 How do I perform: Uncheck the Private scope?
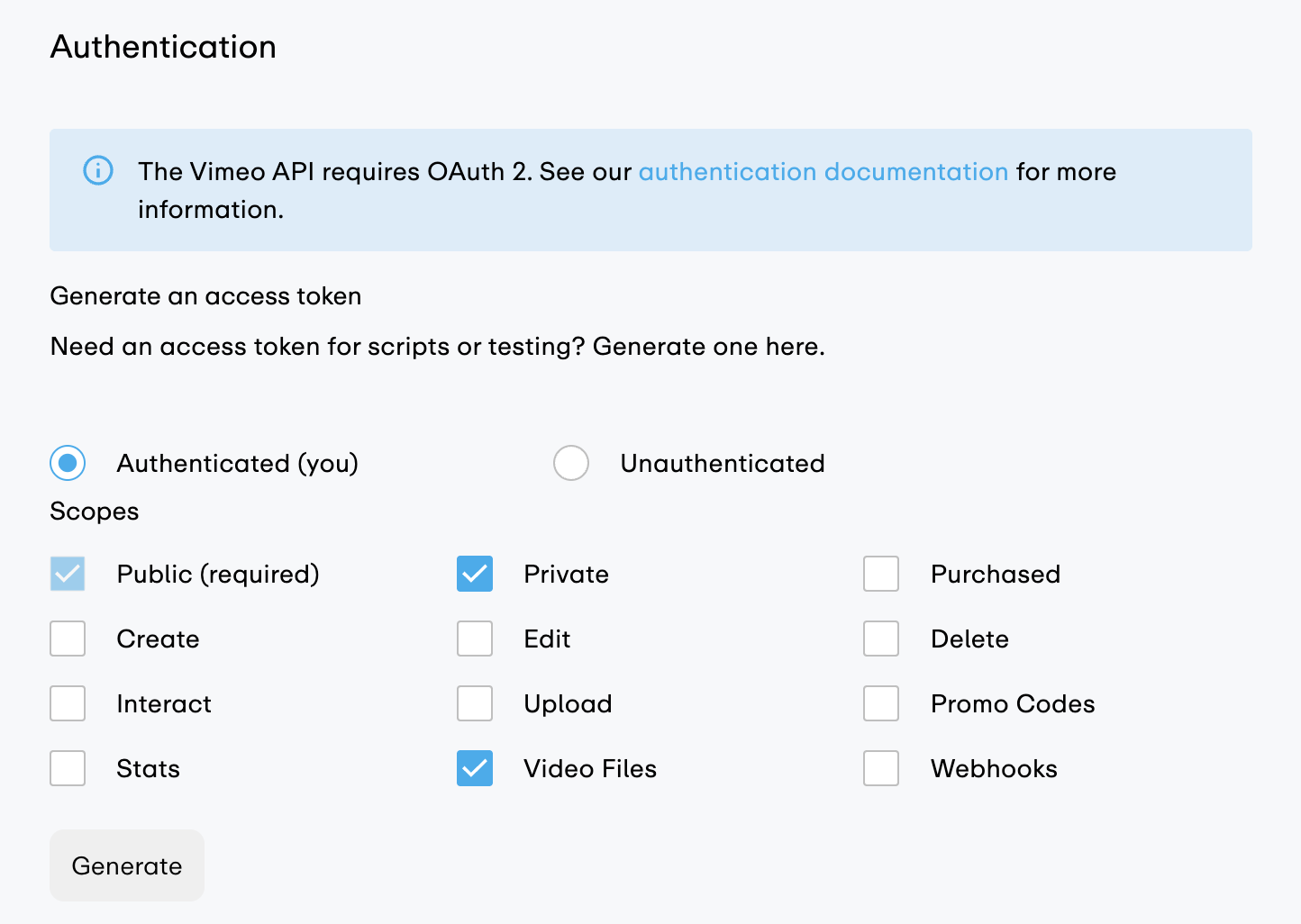pyautogui.click(x=475, y=574)
